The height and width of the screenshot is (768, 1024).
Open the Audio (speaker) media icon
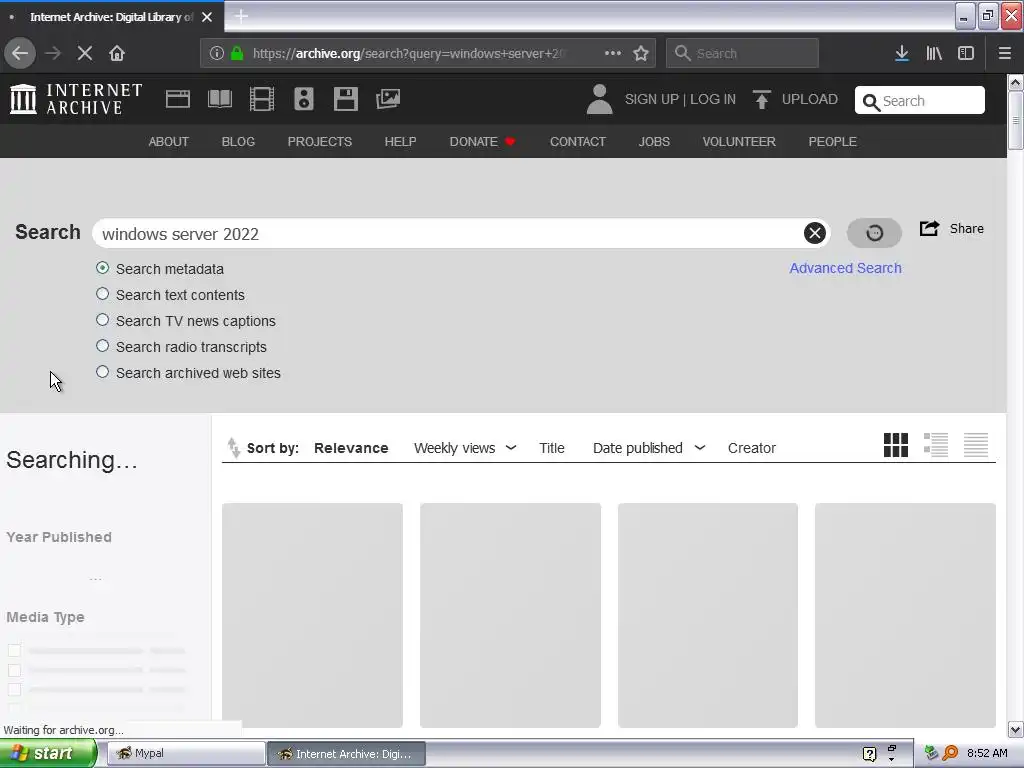point(304,99)
